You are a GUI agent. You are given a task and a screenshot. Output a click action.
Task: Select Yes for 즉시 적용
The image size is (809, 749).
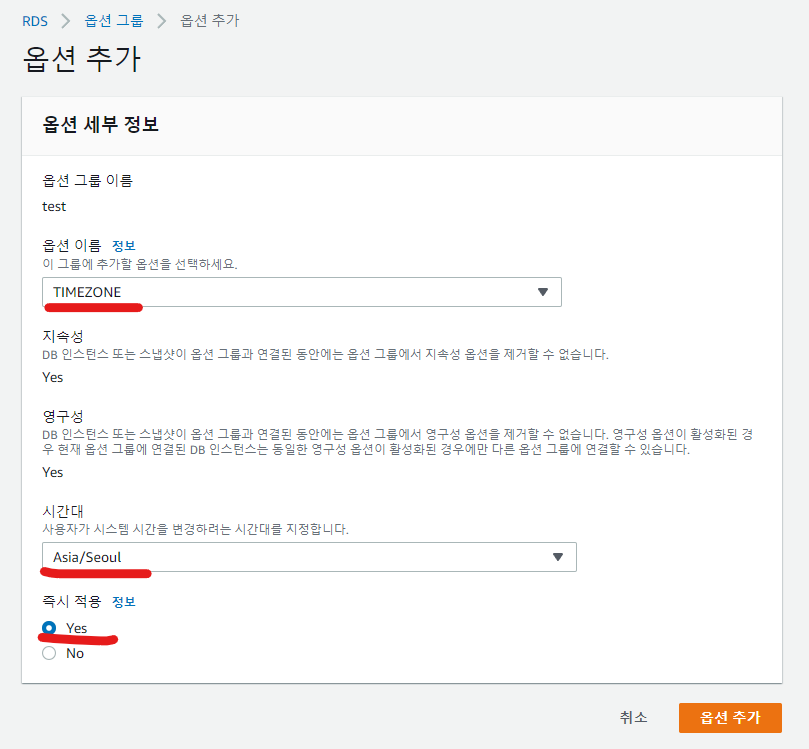pos(49,628)
